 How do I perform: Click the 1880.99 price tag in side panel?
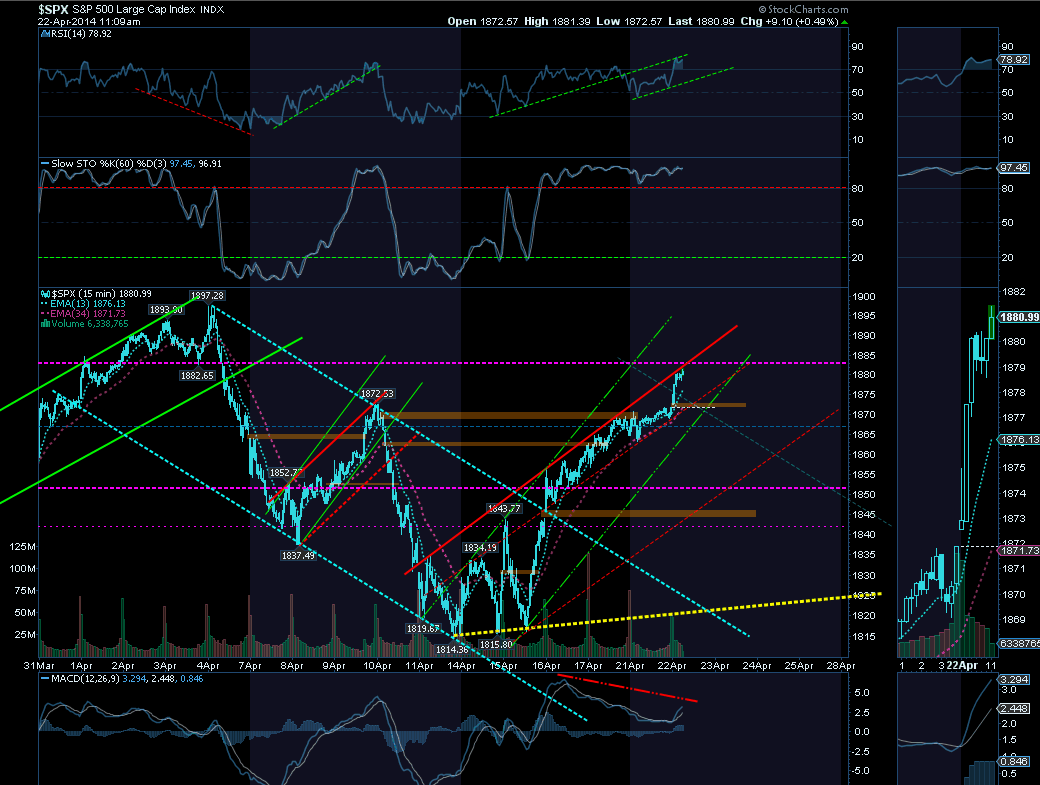click(1019, 317)
